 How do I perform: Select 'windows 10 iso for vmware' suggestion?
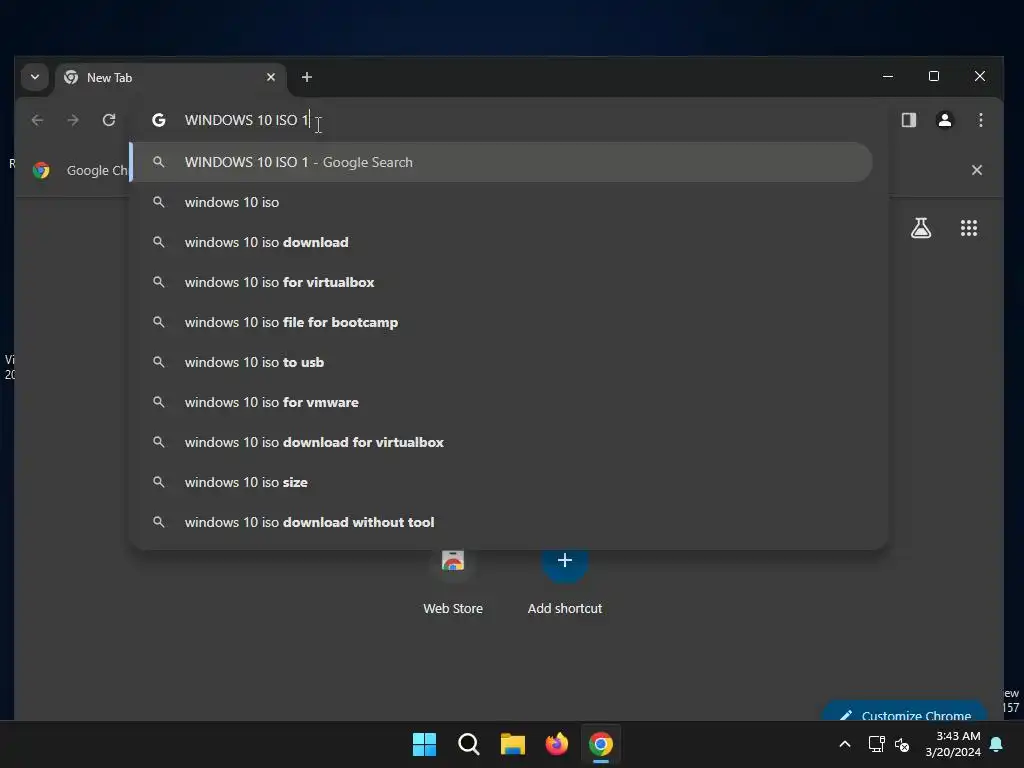[501, 402]
